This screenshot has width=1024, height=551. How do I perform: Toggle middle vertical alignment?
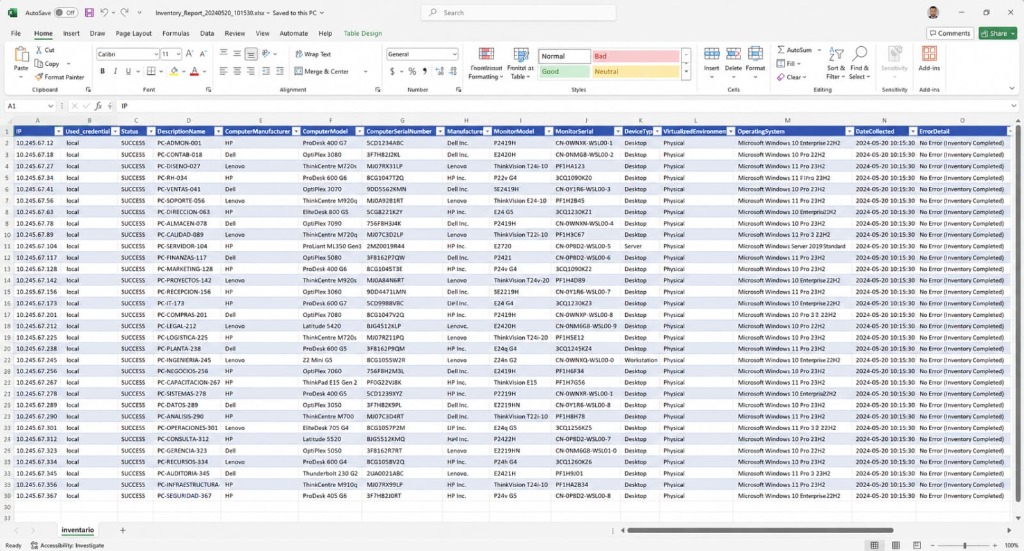tap(236, 54)
